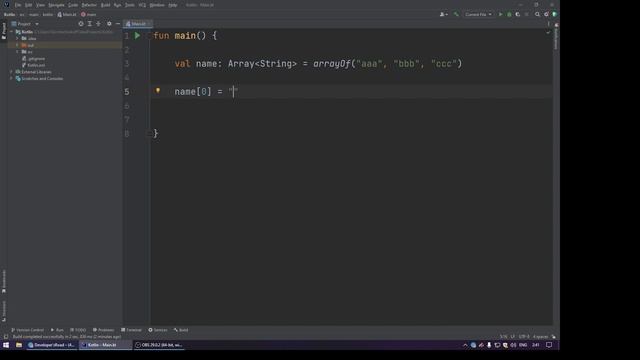
Task: Click the Search Everywhere magnifier
Action: (x=537, y=14)
